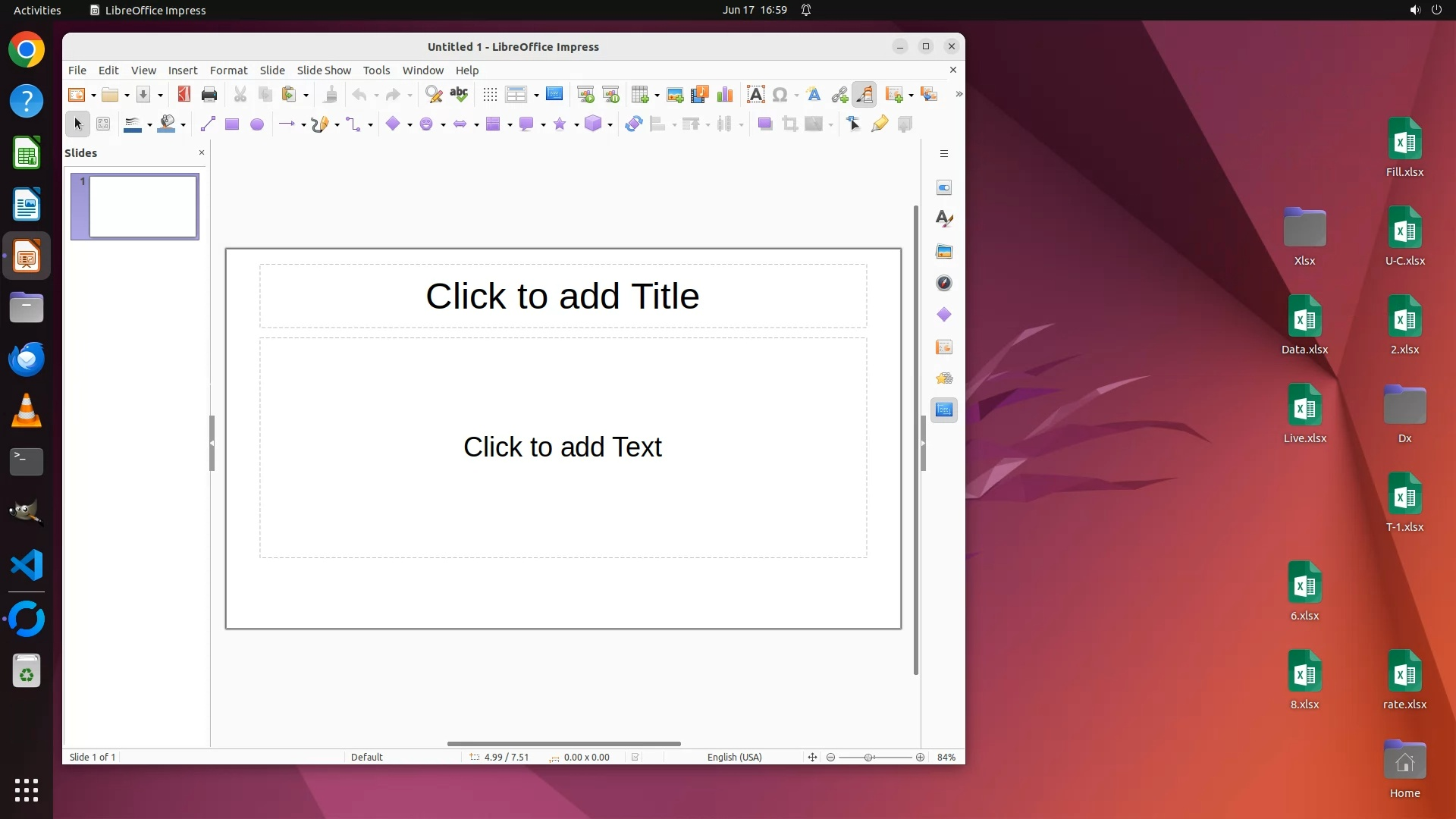Open the Fontwork text icon

814,95
